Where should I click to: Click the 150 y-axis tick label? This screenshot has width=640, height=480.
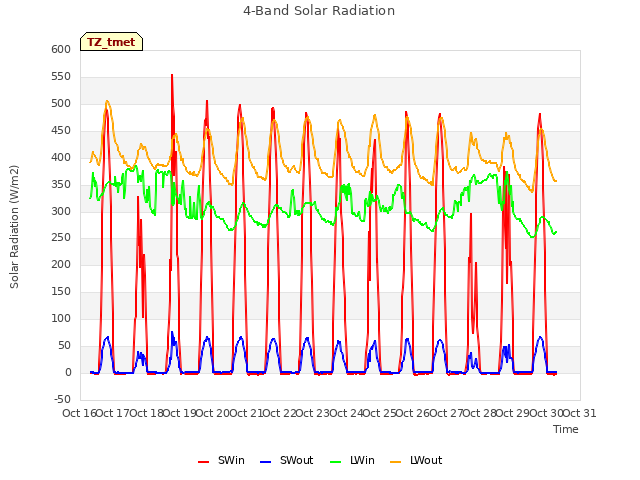tap(61, 291)
